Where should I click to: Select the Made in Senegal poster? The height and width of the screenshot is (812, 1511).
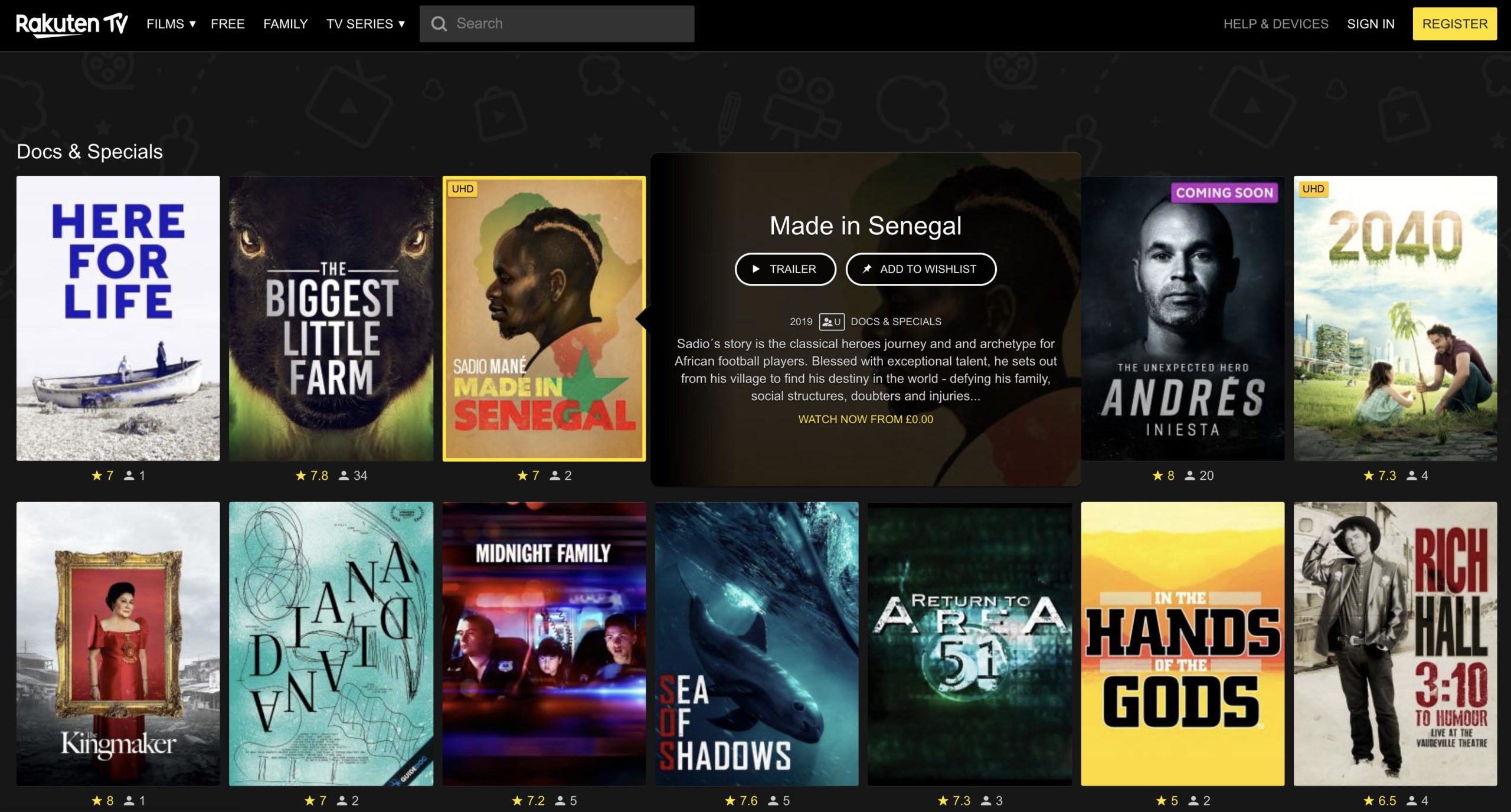pyautogui.click(x=544, y=318)
